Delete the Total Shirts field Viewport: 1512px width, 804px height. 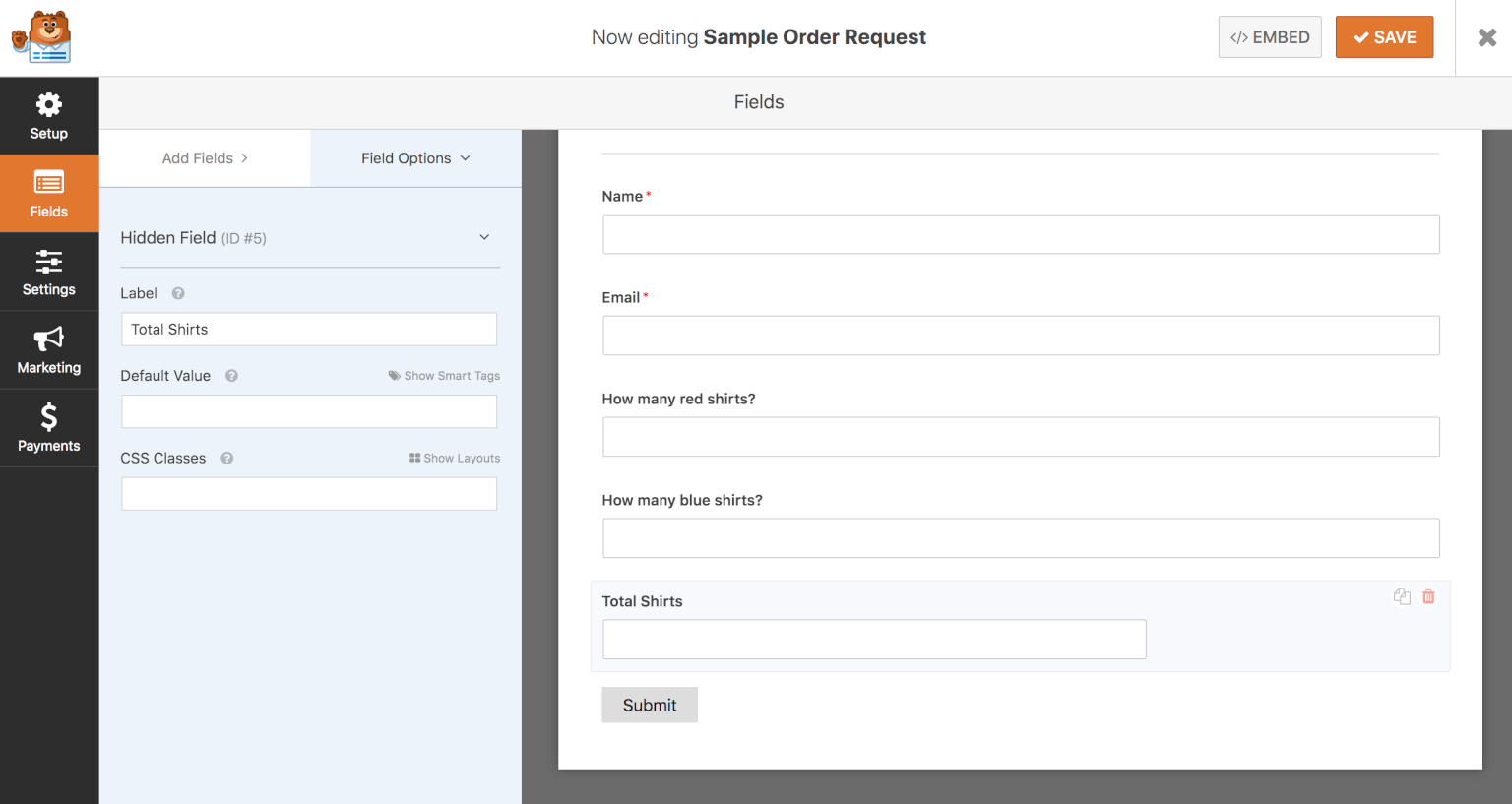pyautogui.click(x=1428, y=596)
